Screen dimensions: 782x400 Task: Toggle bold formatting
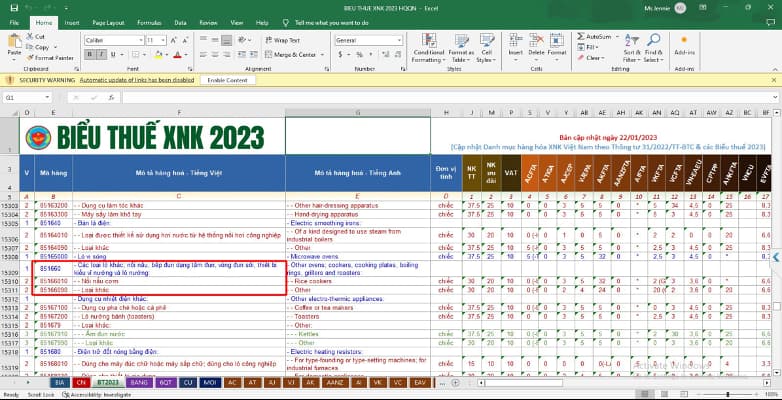(x=88, y=55)
